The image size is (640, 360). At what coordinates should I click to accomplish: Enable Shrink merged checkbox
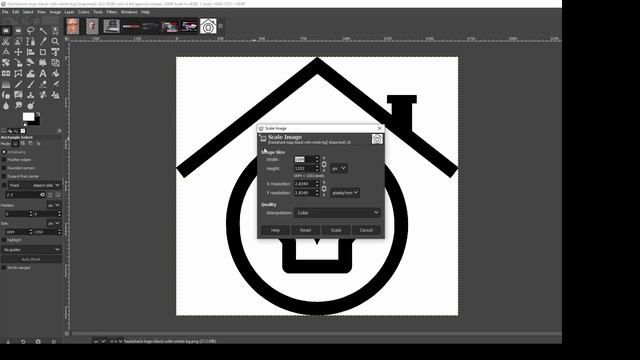pyautogui.click(x=4, y=268)
